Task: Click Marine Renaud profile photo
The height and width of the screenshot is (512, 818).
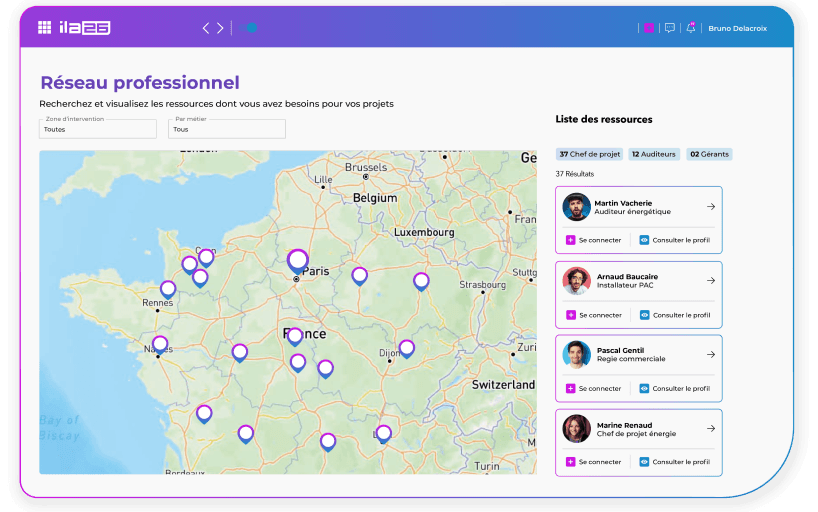Action: pos(576,429)
